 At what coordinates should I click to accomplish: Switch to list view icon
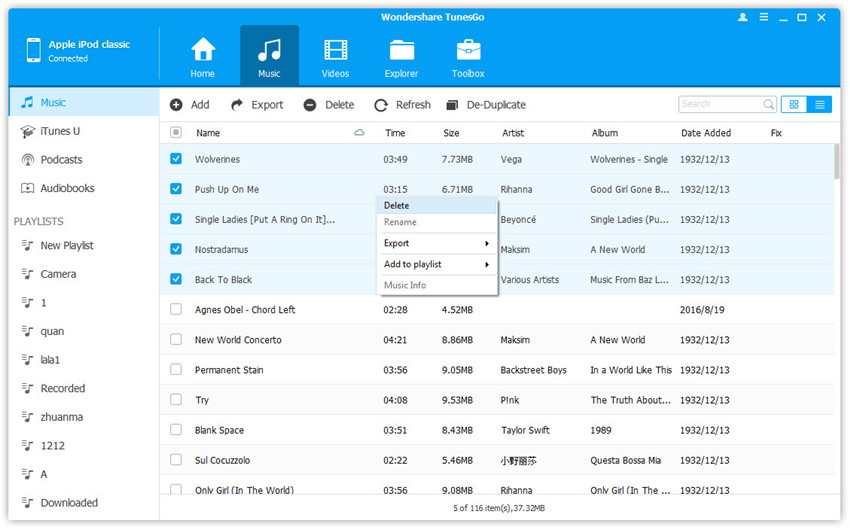point(819,104)
